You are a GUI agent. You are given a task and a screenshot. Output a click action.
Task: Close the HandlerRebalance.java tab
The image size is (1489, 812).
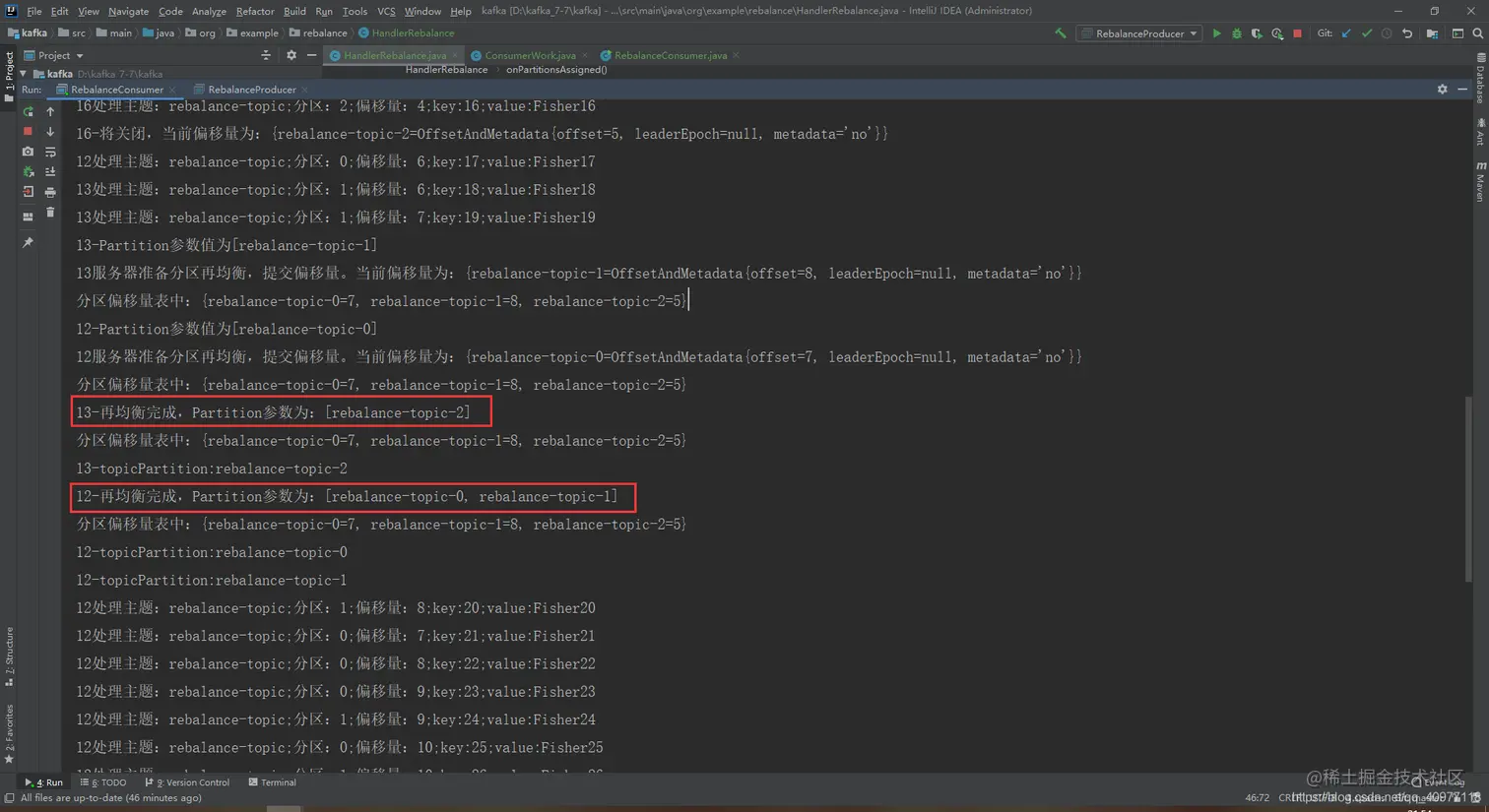pos(455,55)
